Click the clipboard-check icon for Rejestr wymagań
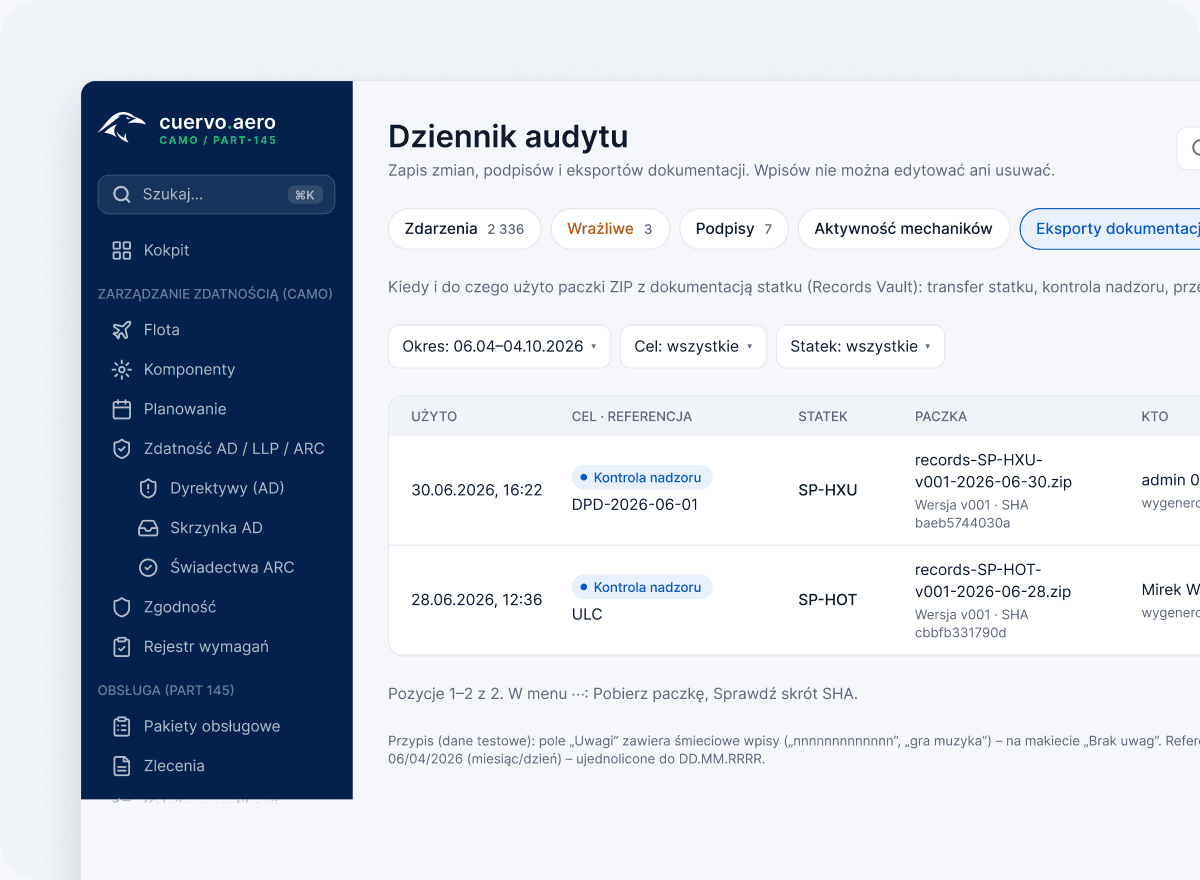 (x=122, y=647)
